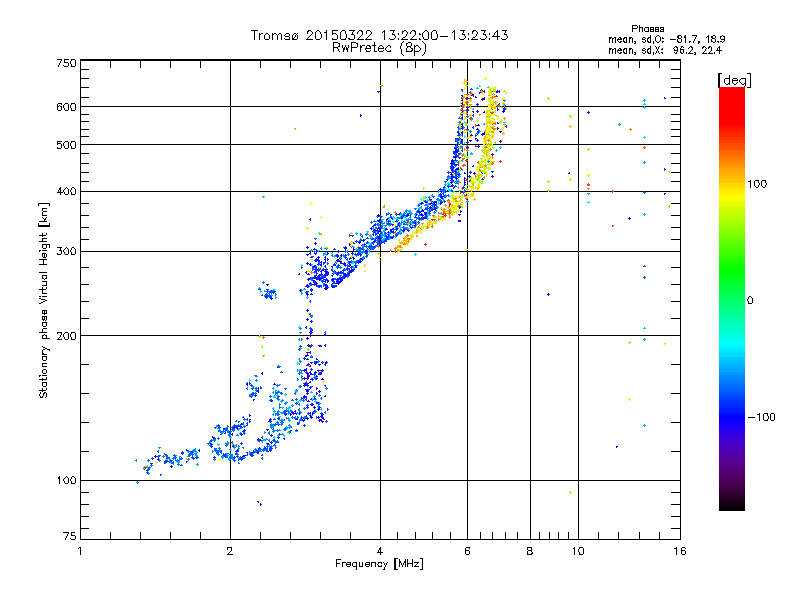Click x-axis label '1'

80,551
